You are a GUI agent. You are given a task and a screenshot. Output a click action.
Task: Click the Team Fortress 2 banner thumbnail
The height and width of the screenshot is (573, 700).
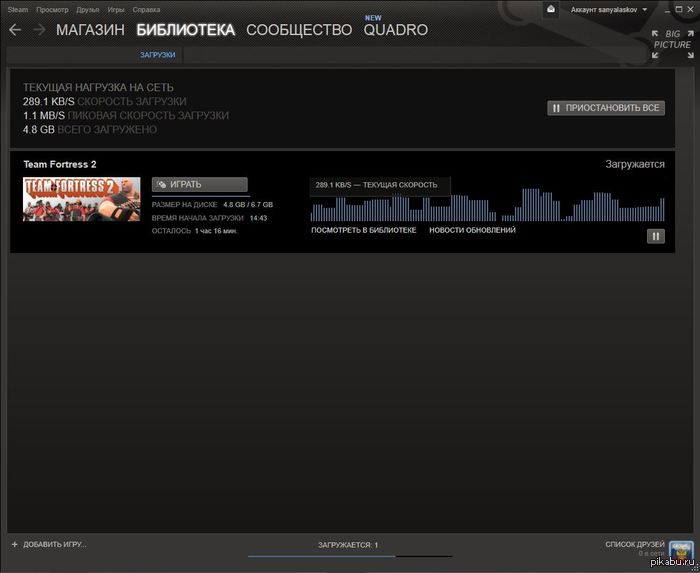pyautogui.click(x=81, y=199)
